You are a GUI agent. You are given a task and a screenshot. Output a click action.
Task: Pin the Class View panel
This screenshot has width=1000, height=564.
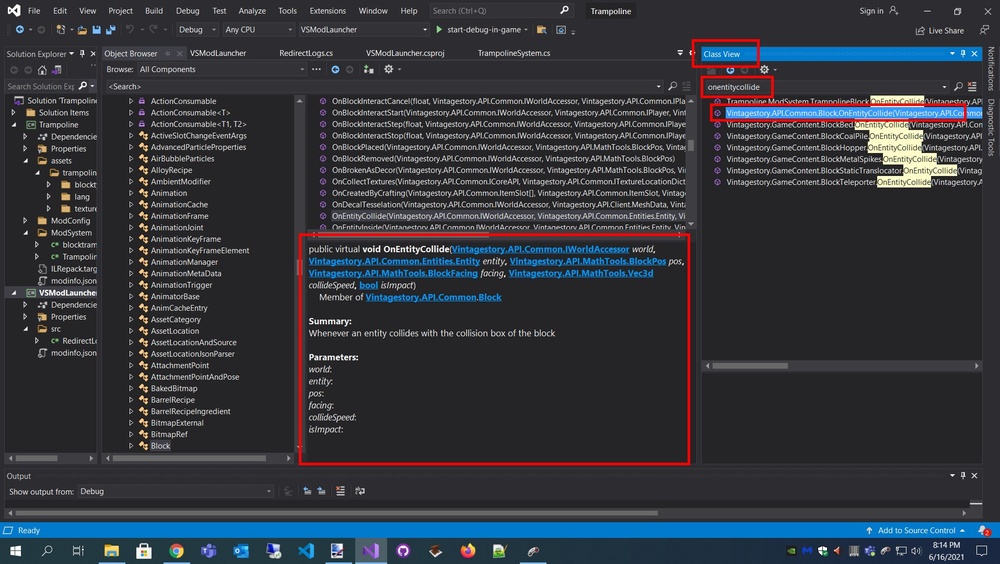[963, 53]
